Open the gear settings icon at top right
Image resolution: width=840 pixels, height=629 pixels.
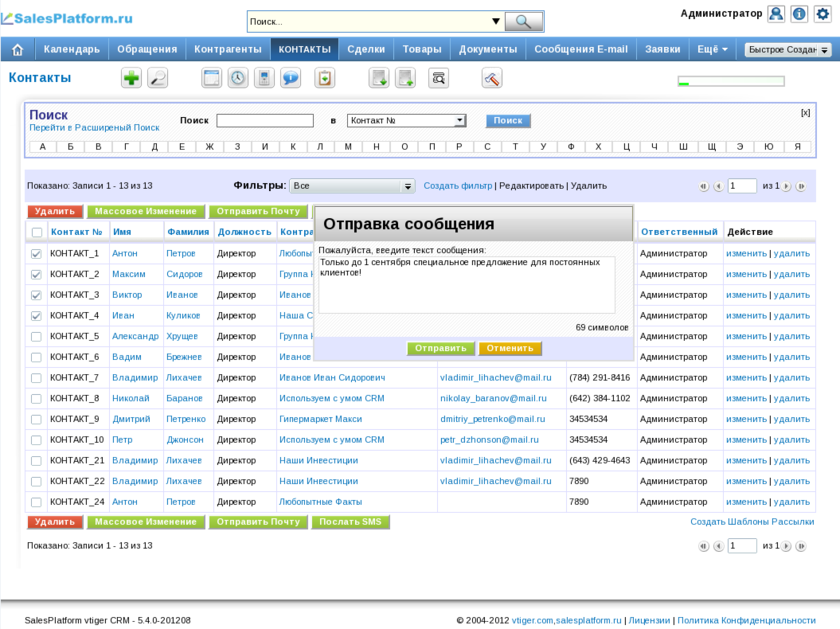(823, 14)
